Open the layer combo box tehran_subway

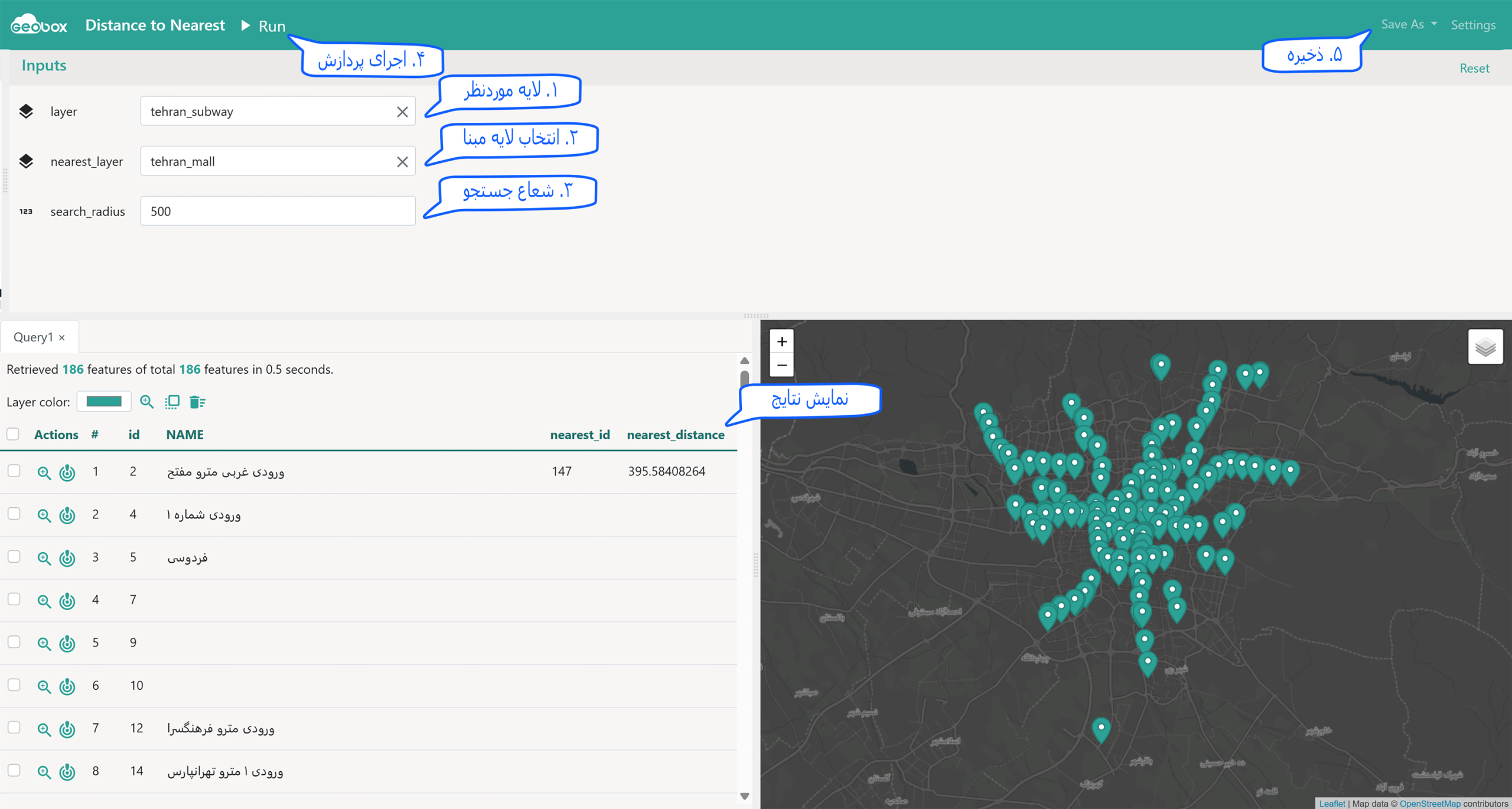click(278, 111)
